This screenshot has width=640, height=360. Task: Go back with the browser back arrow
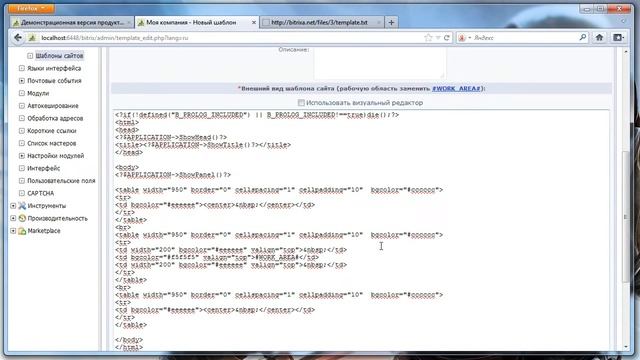pyautogui.click(x=18, y=38)
